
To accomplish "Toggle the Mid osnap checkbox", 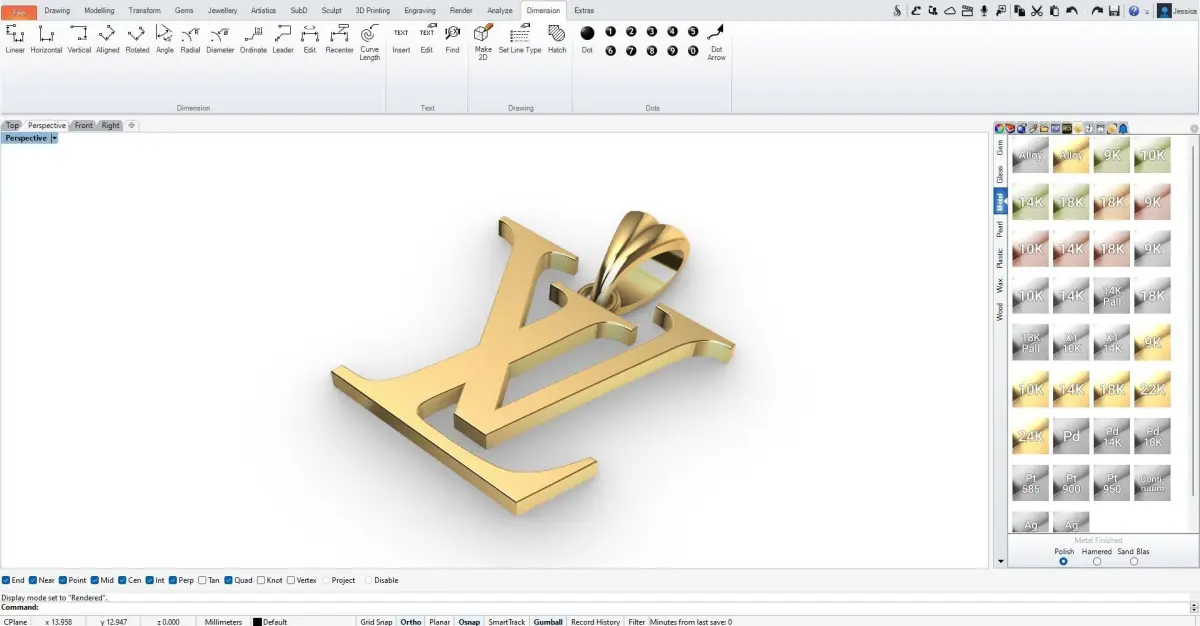I will click(x=95, y=580).
